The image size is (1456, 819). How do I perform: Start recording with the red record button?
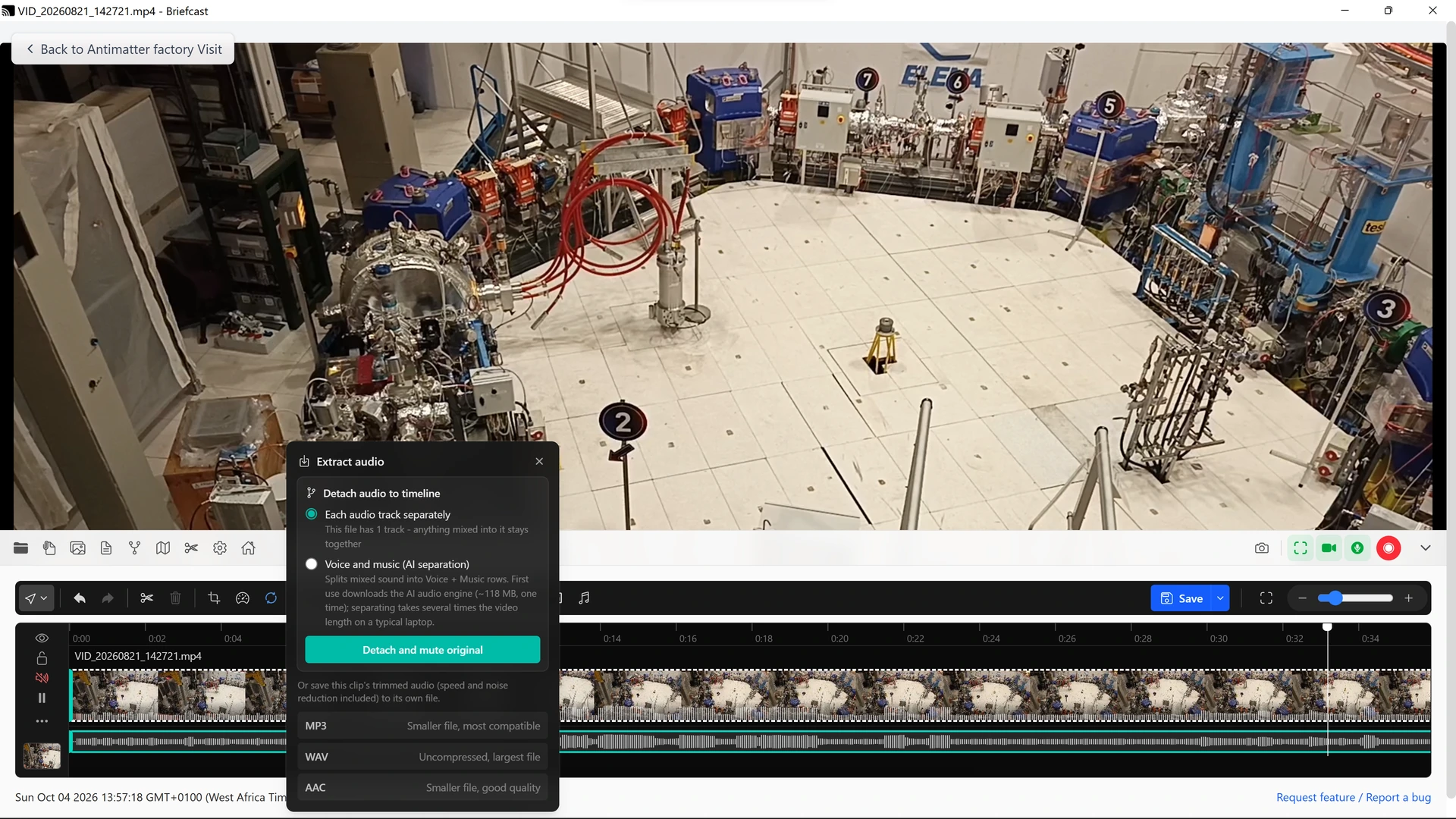(1388, 548)
